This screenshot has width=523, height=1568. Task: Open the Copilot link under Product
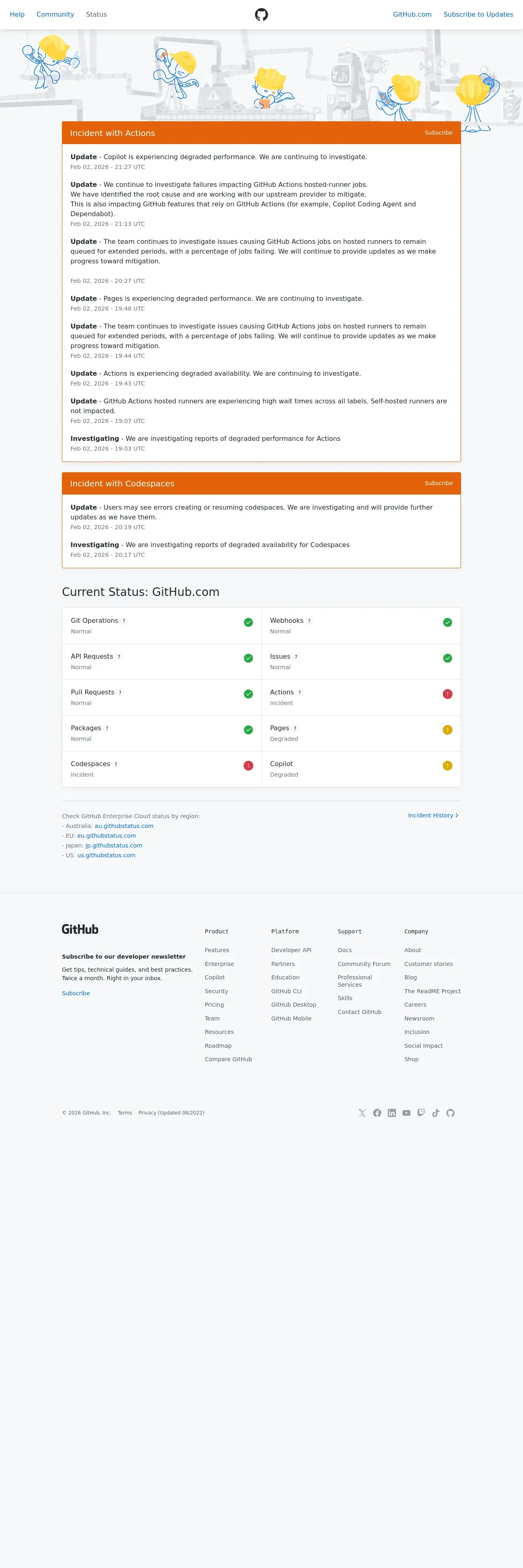(x=215, y=978)
